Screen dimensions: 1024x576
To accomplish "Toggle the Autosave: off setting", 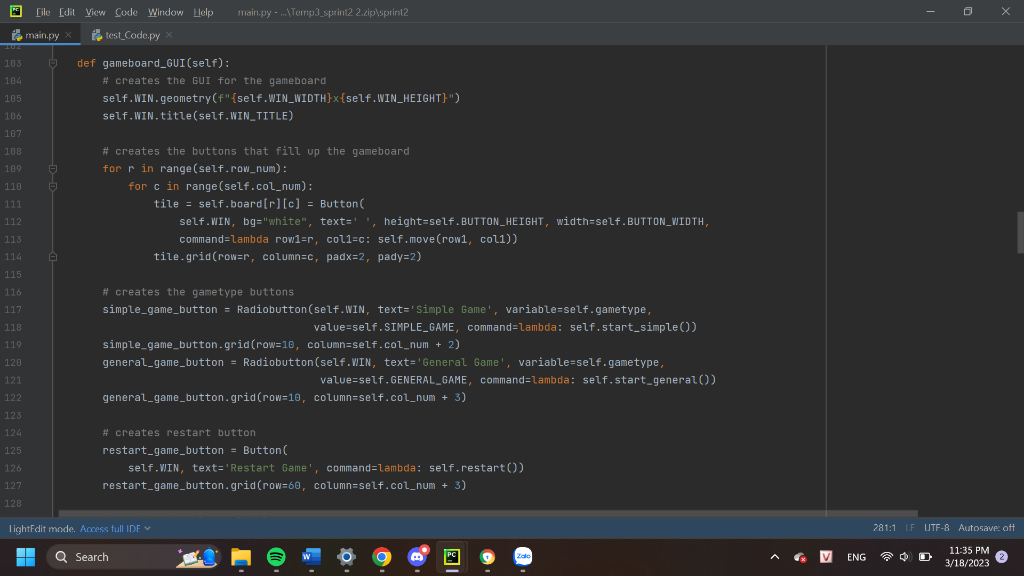I will tap(986, 528).
